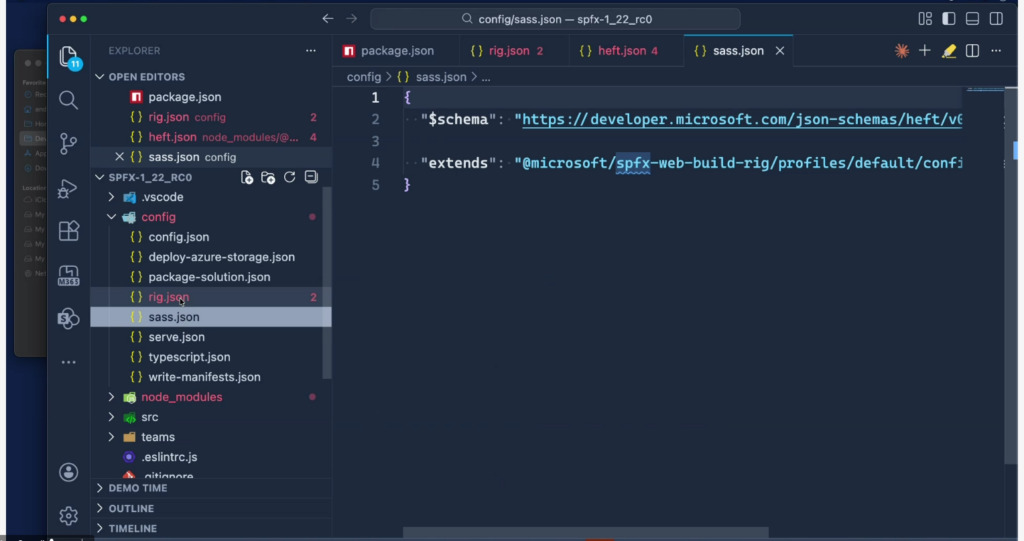The image size is (1024, 541).
Task: Toggle the secondary side bar
Action: point(994,18)
